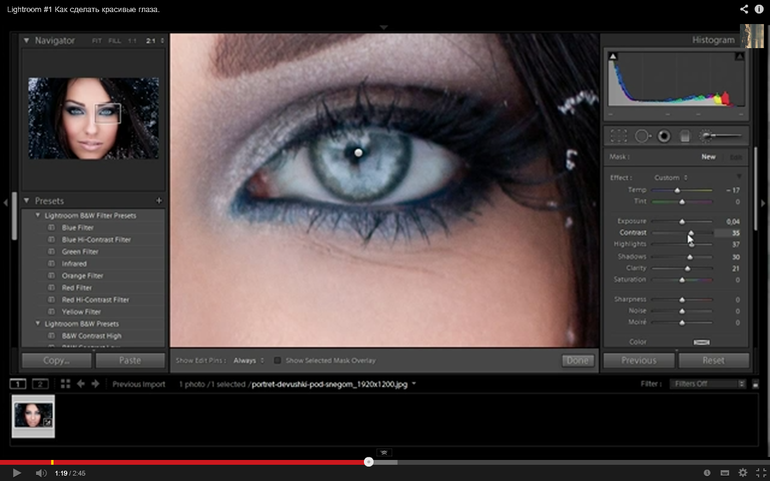
Task: Select the Red Eye Correction tool
Action: pyautogui.click(x=664, y=135)
